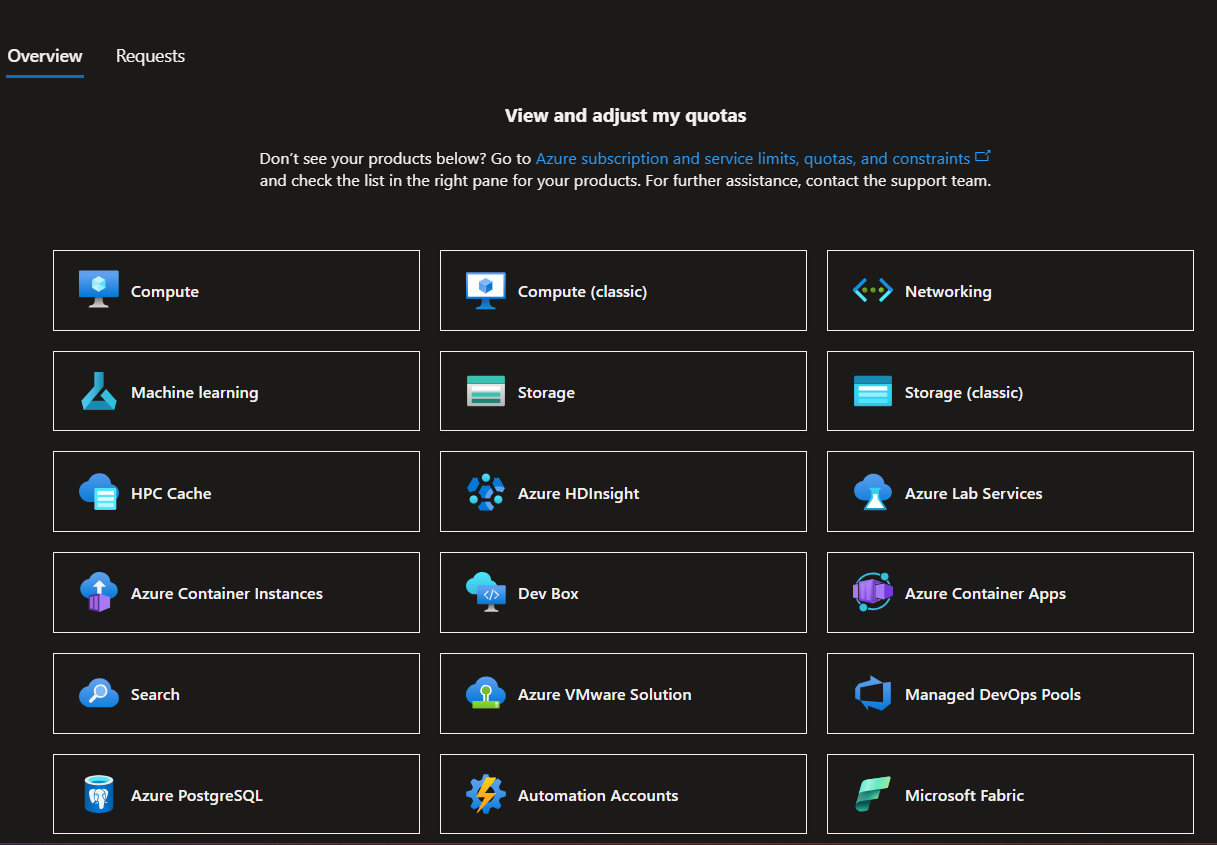The width and height of the screenshot is (1217, 845).
Task: Open the Search quota tile
Action: [236, 694]
